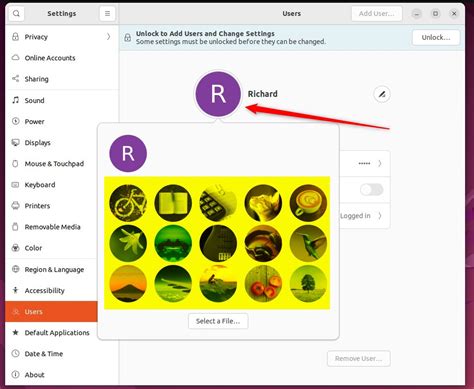Click the large purple R avatar
474x389 pixels.
point(218,94)
